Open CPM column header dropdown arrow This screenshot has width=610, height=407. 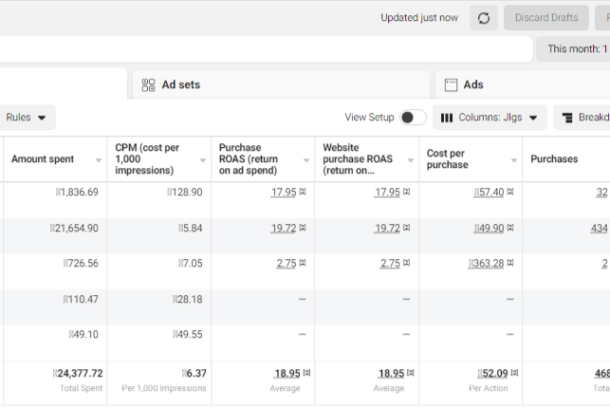(x=202, y=160)
